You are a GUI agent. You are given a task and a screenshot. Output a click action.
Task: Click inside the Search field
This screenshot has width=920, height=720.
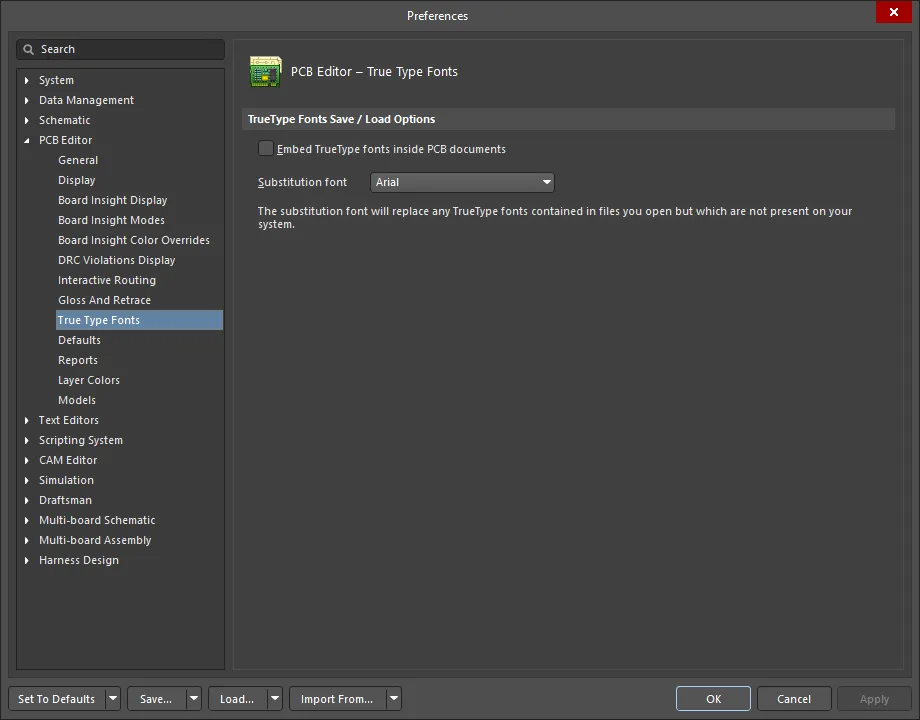(120, 49)
